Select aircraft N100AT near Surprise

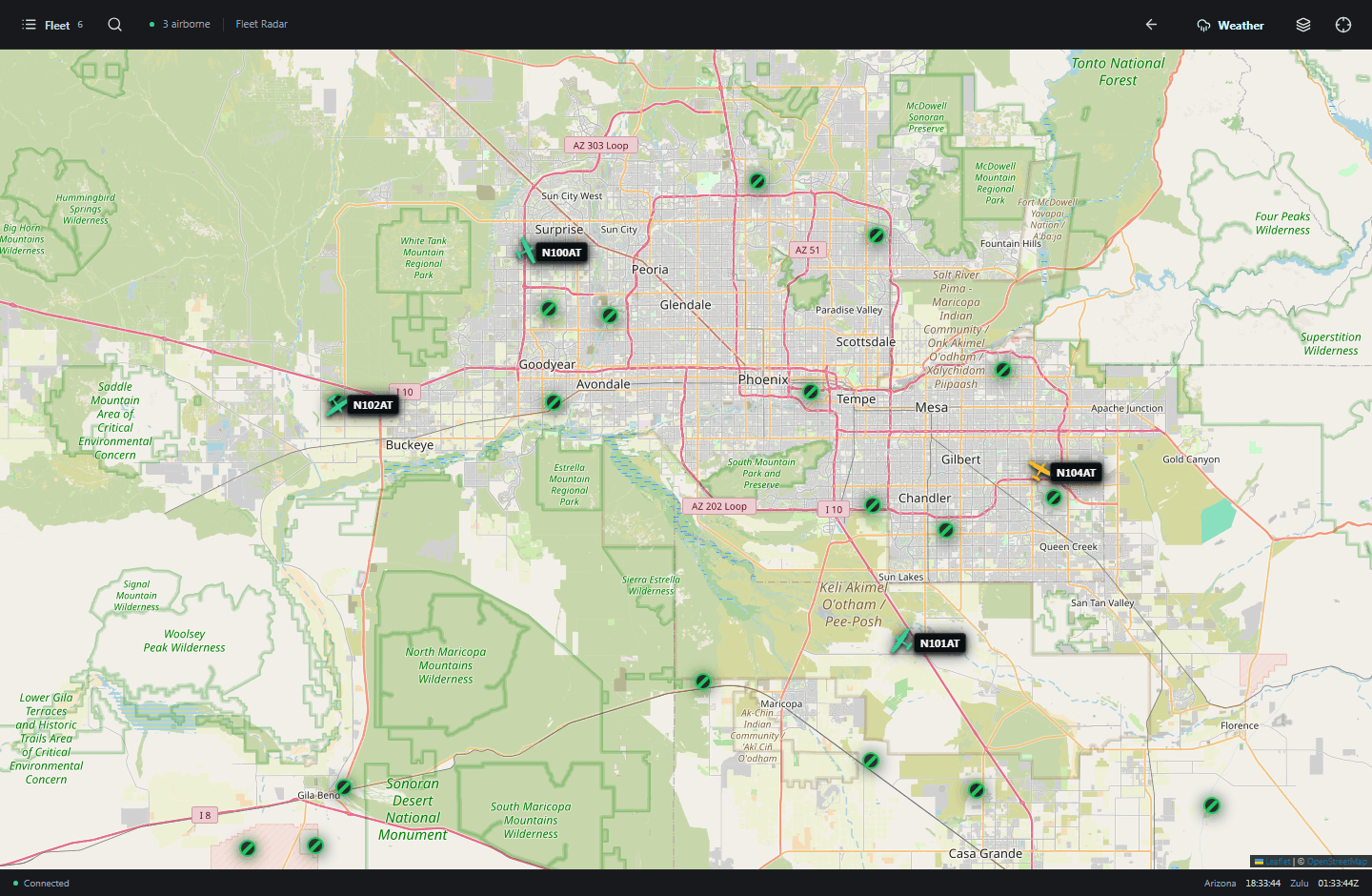coord(526,252)
